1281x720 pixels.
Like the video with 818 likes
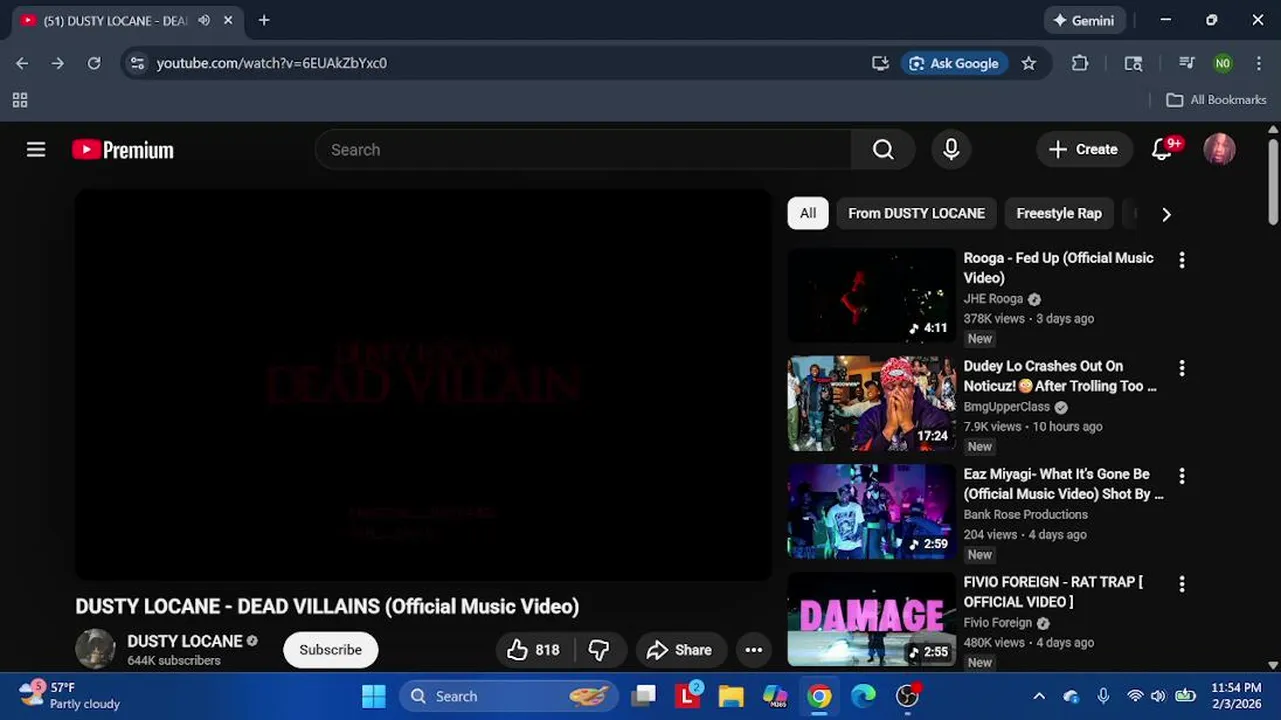533,650
